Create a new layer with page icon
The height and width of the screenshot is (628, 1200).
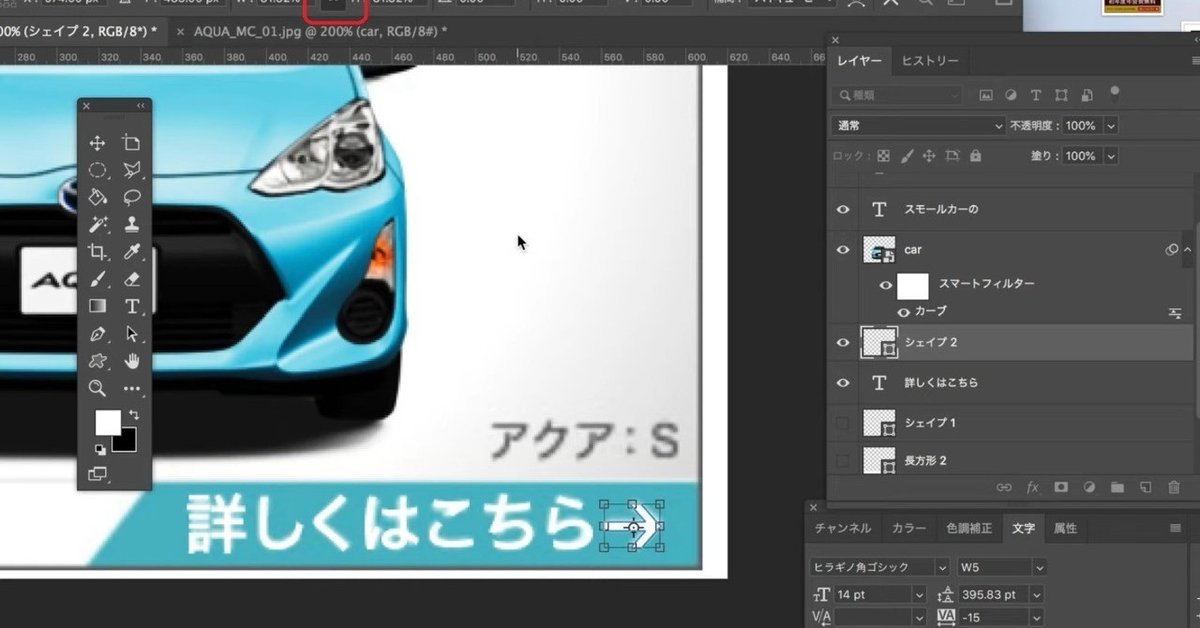pyautogui.click(x=1146, y=487)
